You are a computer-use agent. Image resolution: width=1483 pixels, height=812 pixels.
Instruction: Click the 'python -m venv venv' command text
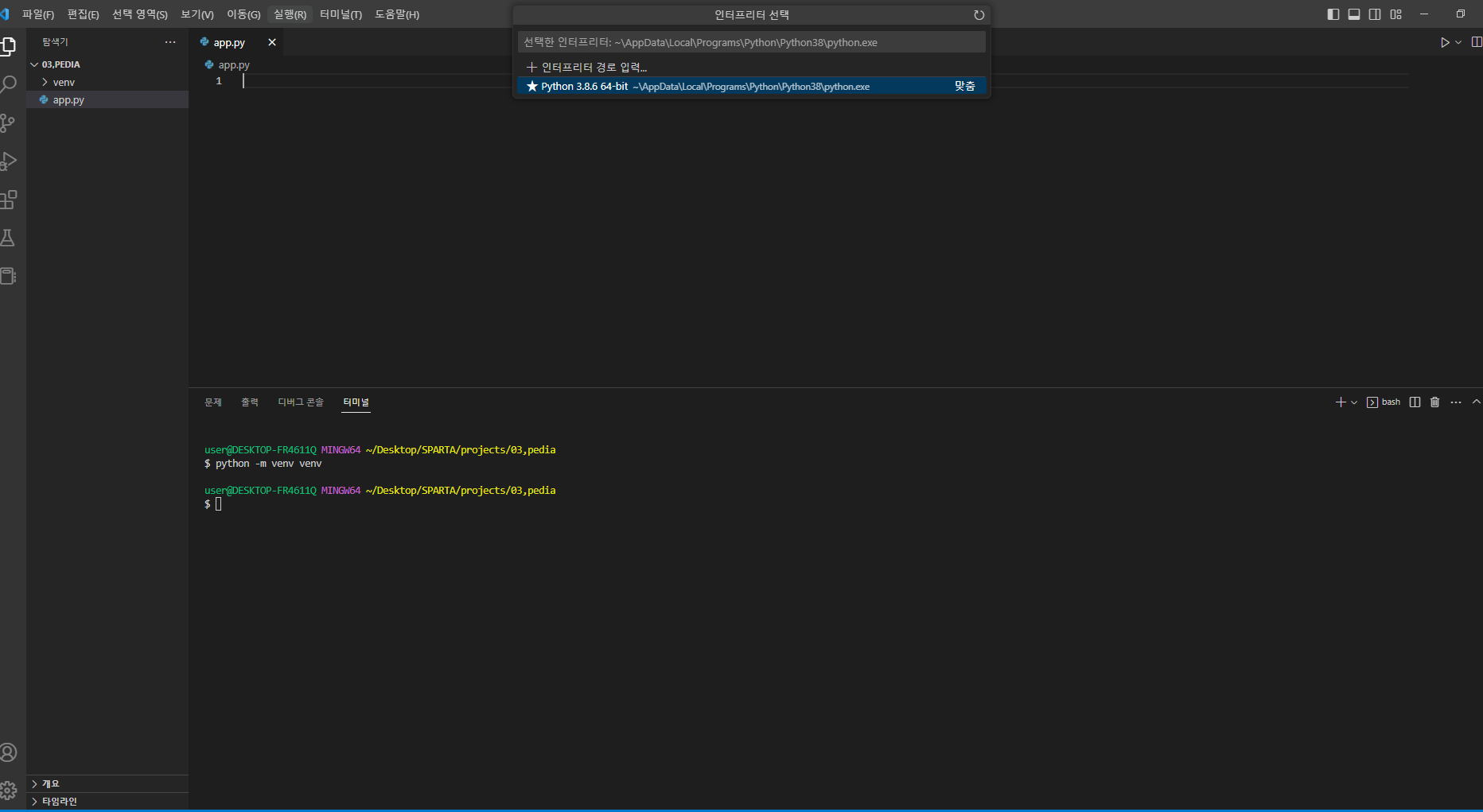click(269, 464)
